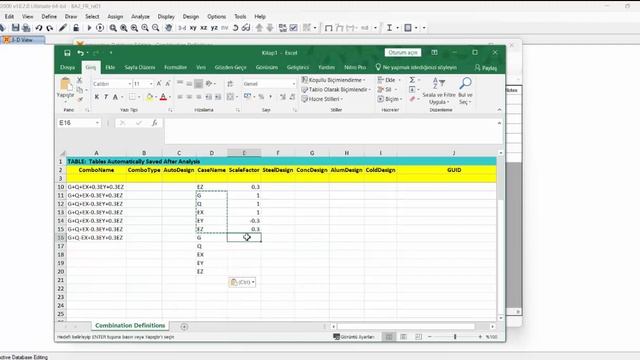Click the fill color bucket icon

149,97
